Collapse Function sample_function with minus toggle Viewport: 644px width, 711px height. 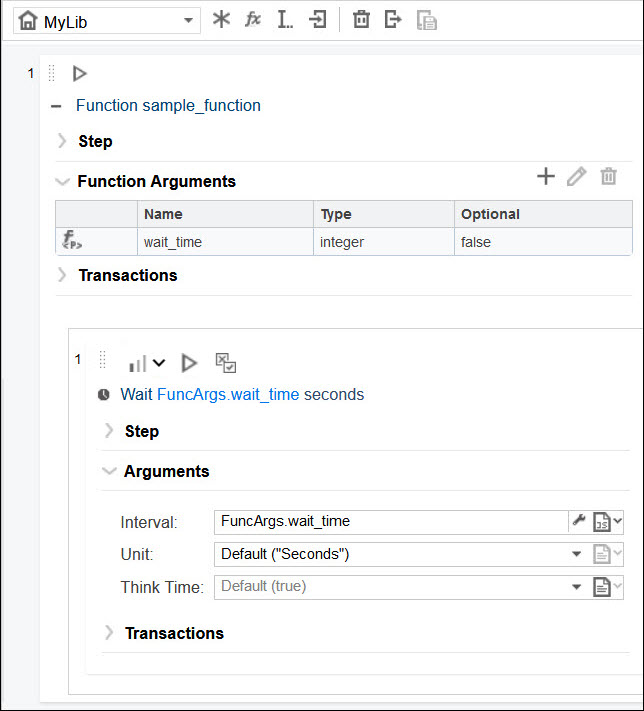tap(56, 106)
